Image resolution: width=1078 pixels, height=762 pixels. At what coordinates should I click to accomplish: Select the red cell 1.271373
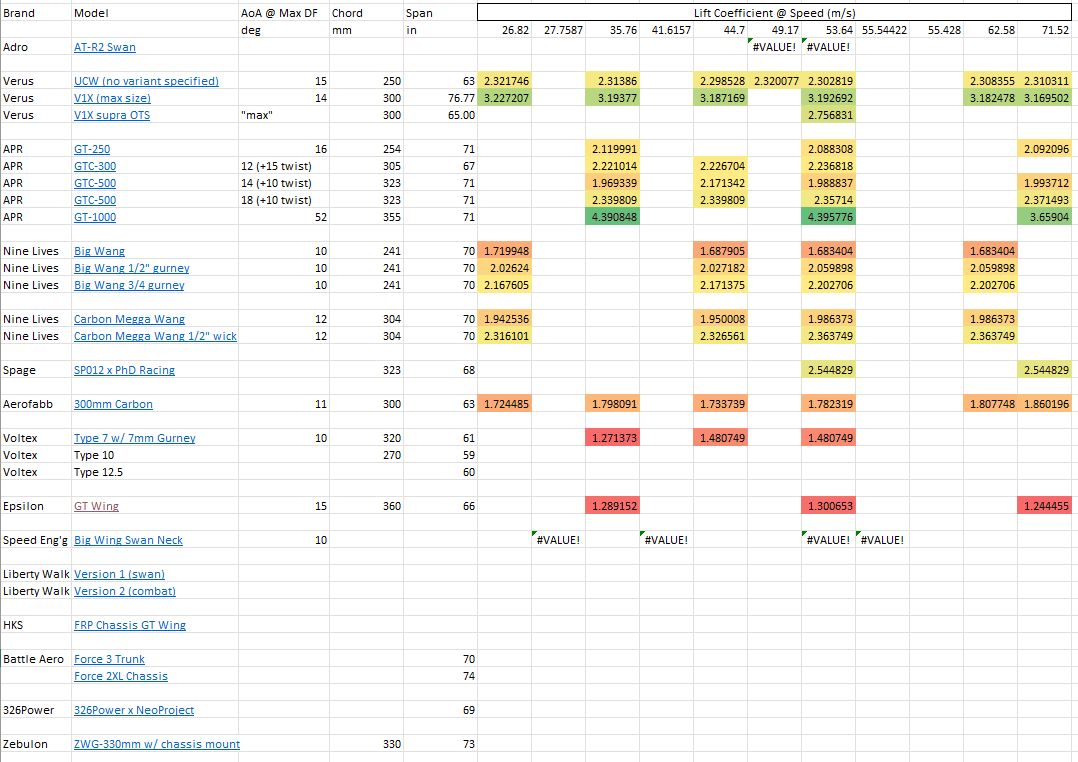tap(612, 438)
